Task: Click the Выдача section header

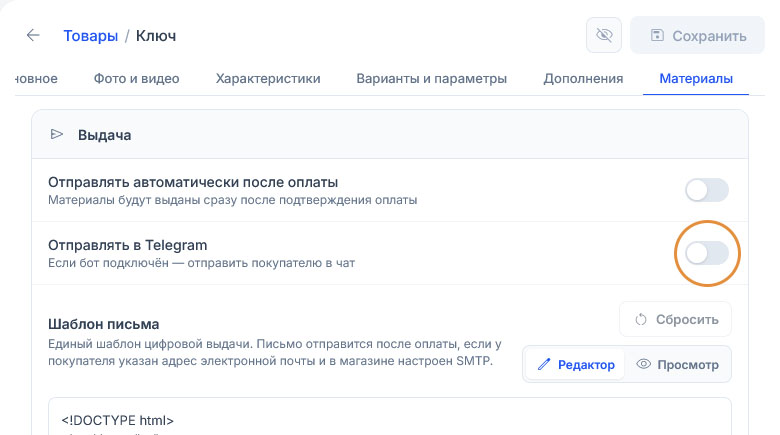Action: (x=390, y=135)
